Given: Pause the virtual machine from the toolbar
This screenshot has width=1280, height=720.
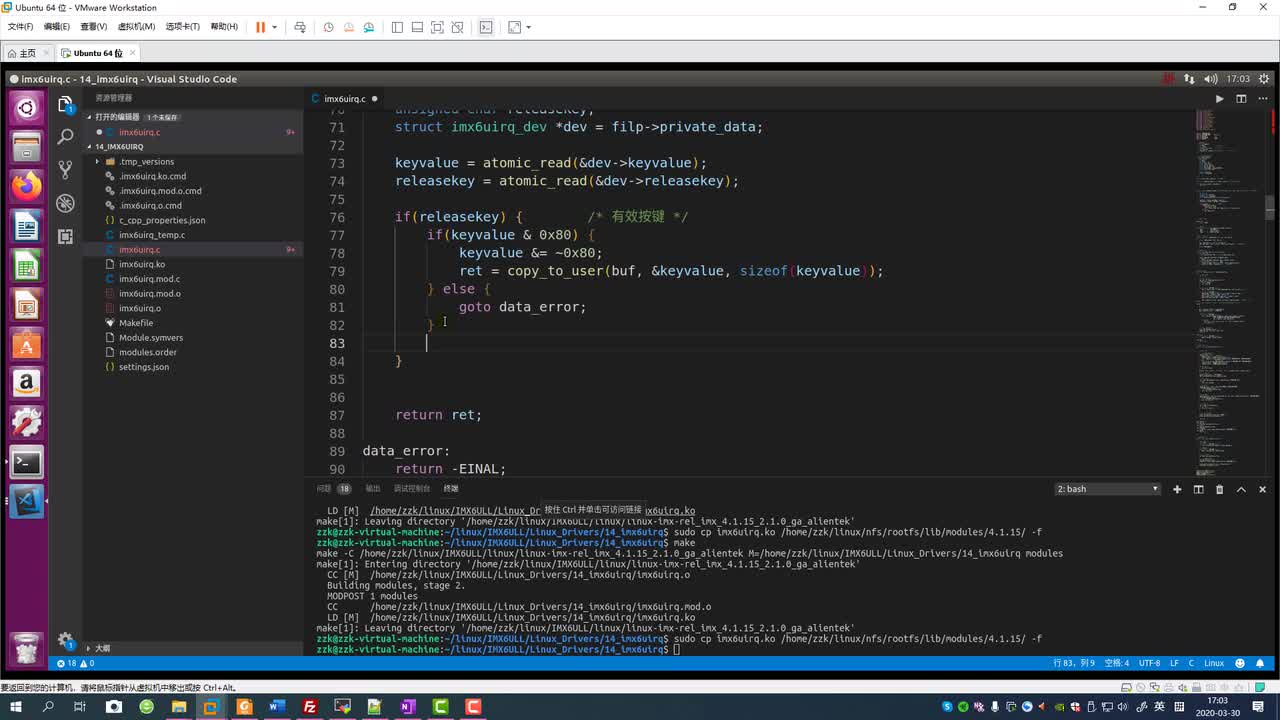Looking at the screenshot, I should pyautogui.click(x=260, y=27).
